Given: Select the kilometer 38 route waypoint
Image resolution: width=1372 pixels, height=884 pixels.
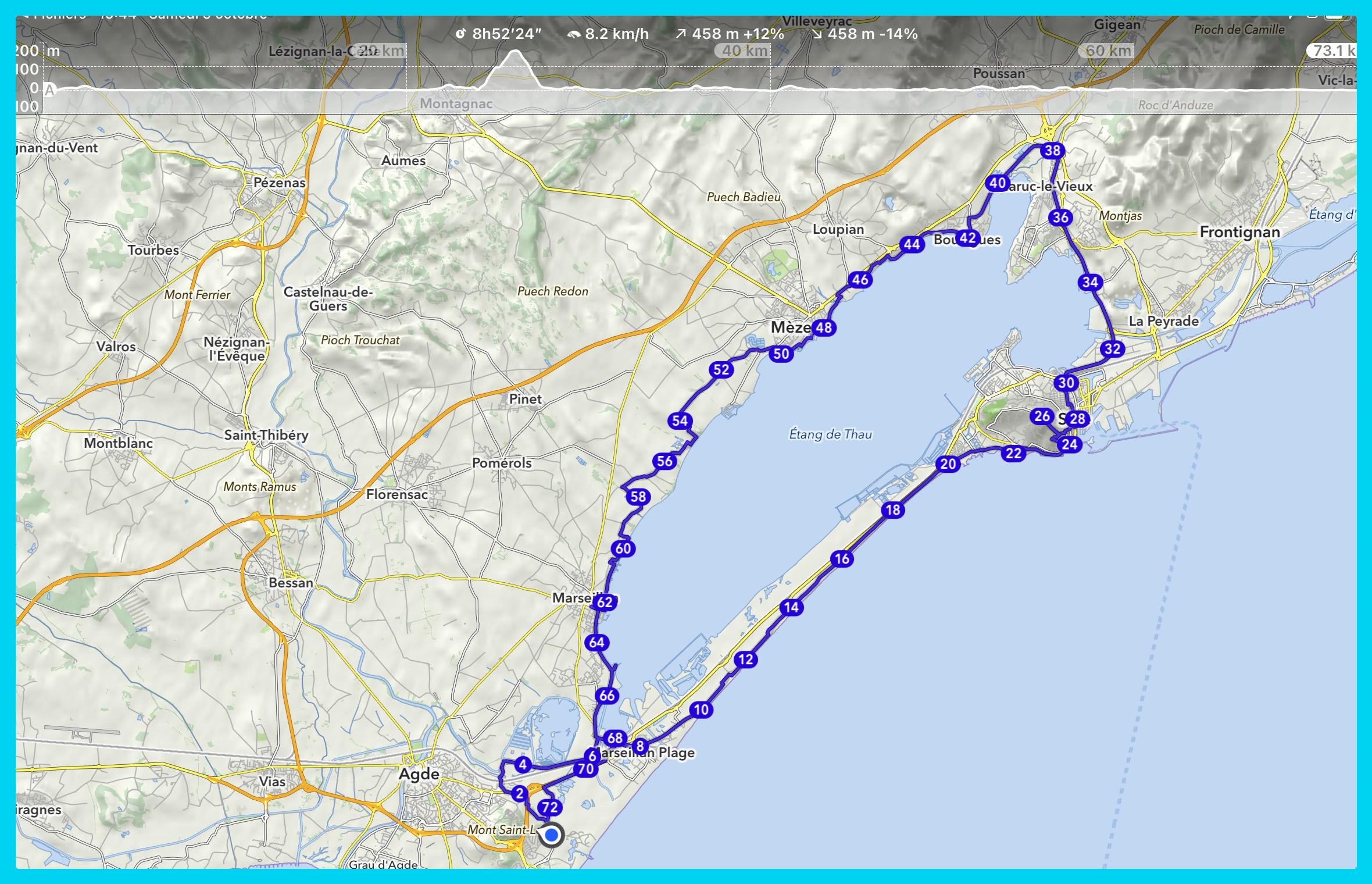Looking at the screenshot, I should 1052,151.
